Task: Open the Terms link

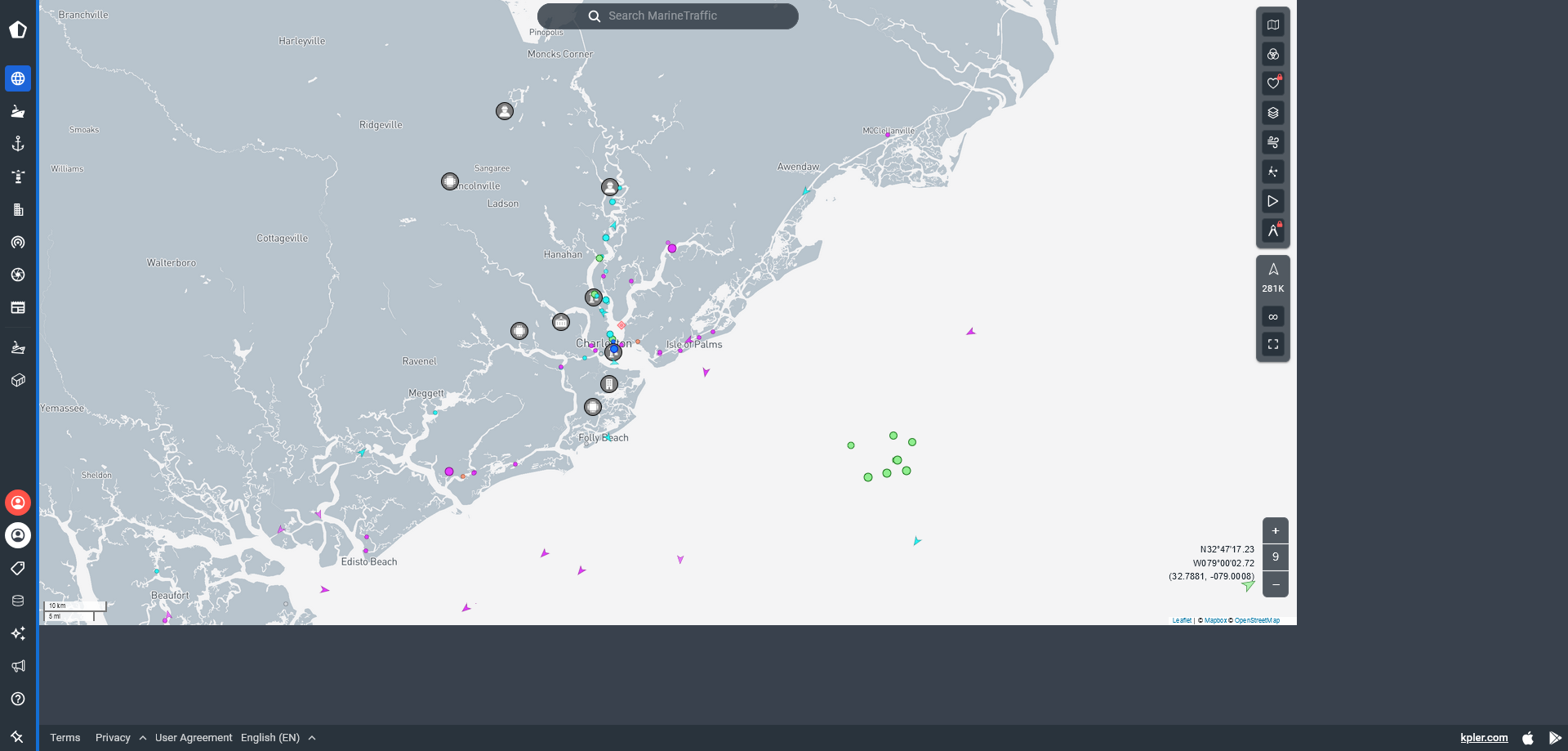Action: 65,737
